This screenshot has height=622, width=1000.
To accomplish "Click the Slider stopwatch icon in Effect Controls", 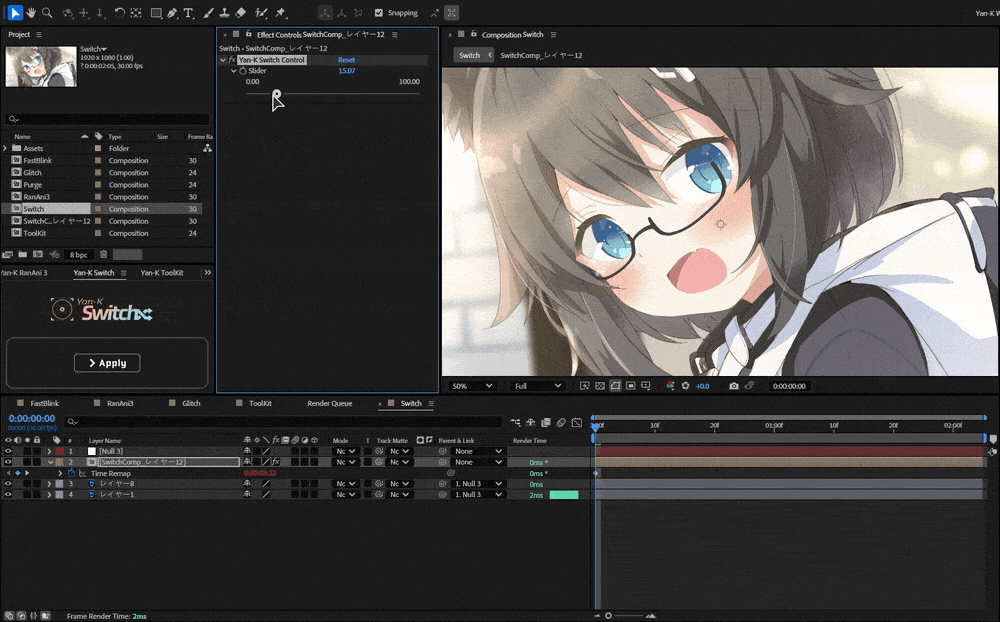I will (243, 71).
